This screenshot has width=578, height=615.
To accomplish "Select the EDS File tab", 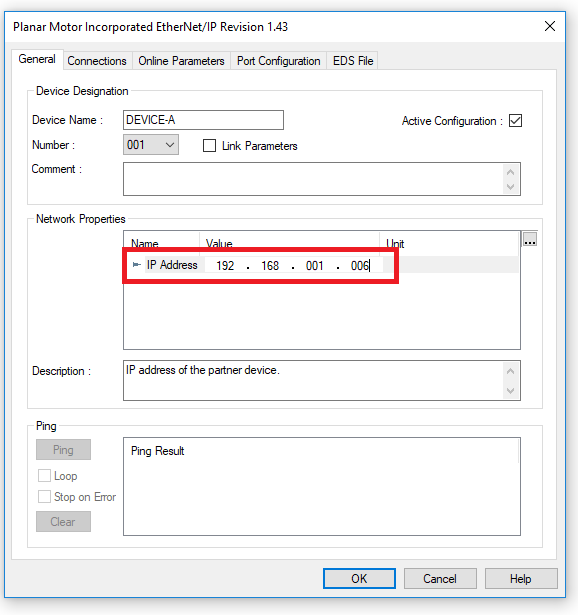I will point(353,61).
